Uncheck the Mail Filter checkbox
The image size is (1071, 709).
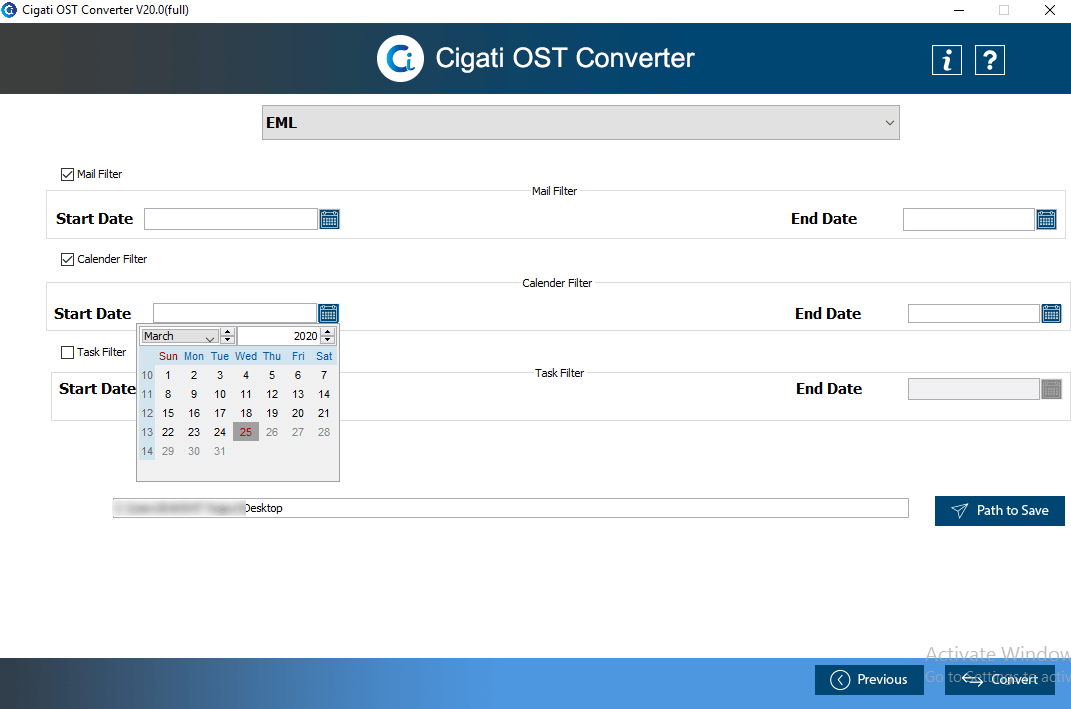[x=67, y=174]
